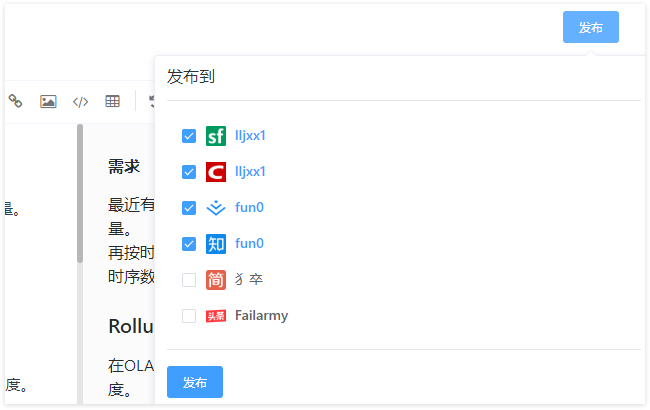Open the Failarmy account link
The height and width of the screenshot is (410, 650).
click(x=262, y=316)
